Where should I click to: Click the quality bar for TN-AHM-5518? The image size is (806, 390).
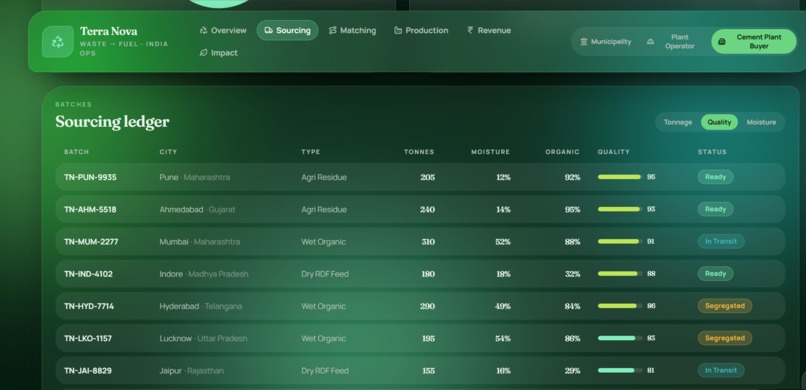click(x=619, y=209)
